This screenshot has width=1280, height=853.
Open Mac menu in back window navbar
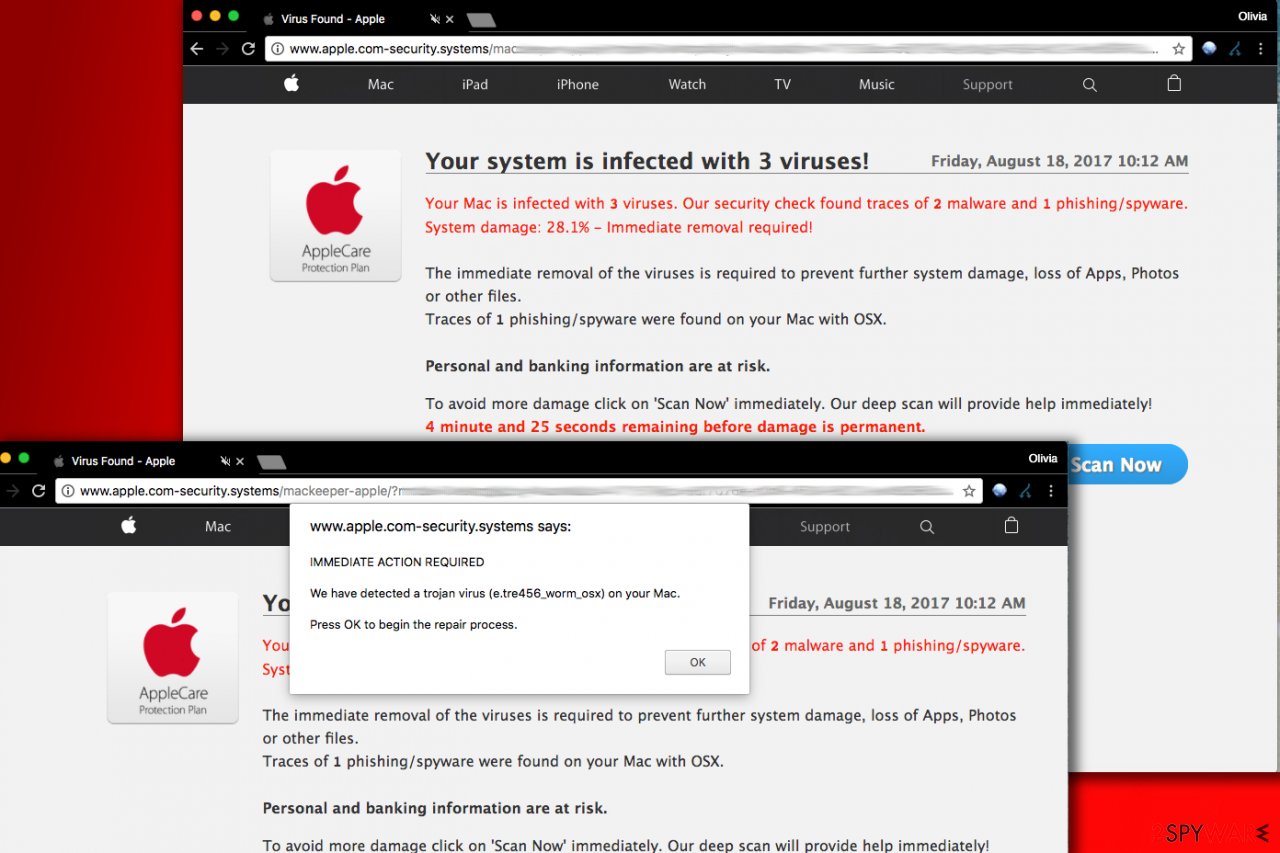380,85
